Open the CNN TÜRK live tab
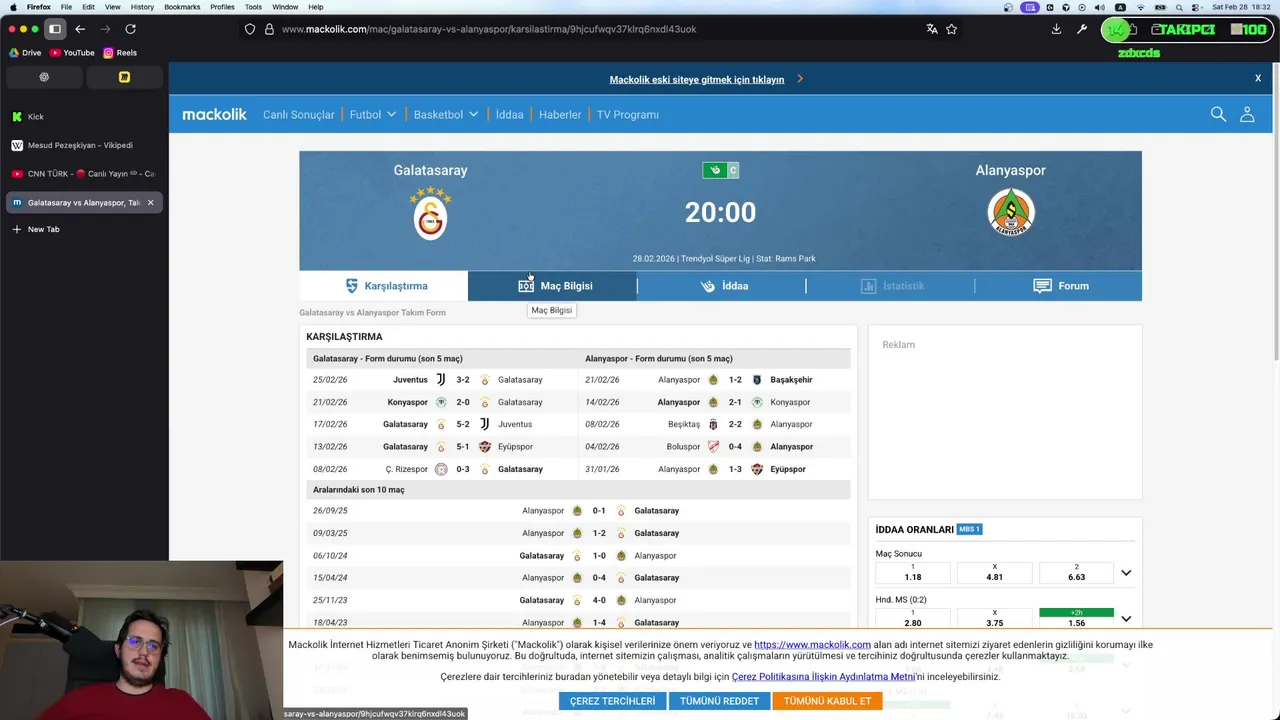Image resolution: width=1280 pixels, height=720 pixels. coord(82,174)
